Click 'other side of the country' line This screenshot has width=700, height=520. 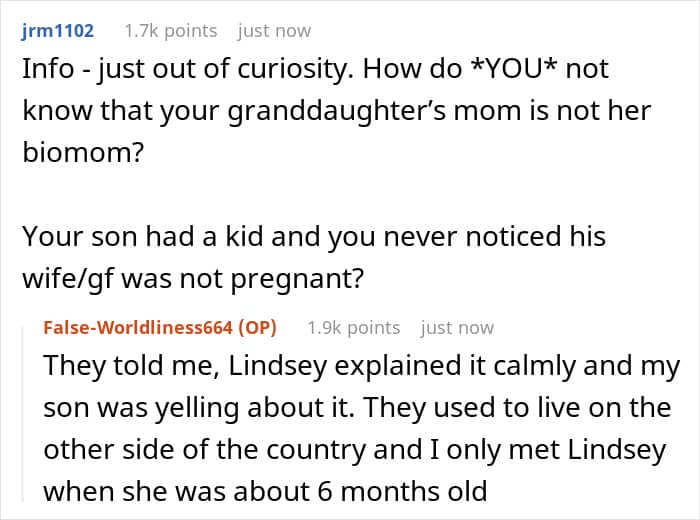(355, 449)
